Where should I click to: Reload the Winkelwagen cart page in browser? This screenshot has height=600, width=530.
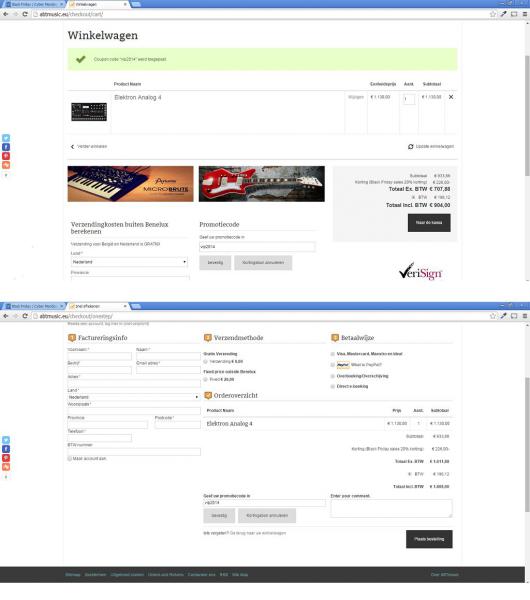(25, 14)
